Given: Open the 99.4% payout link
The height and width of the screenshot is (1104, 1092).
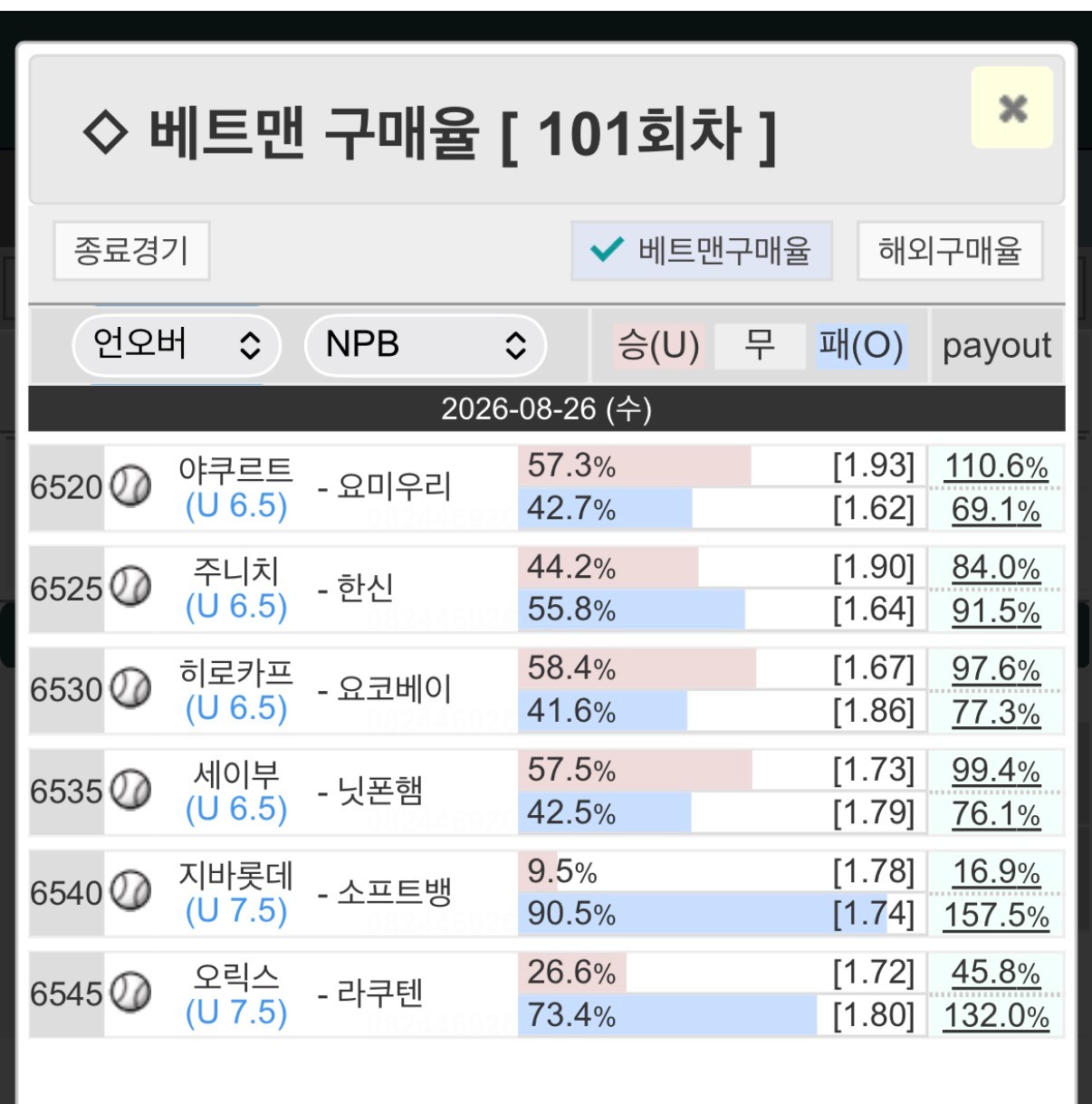Looking at the screenshot, I should (x=996, y=771).
